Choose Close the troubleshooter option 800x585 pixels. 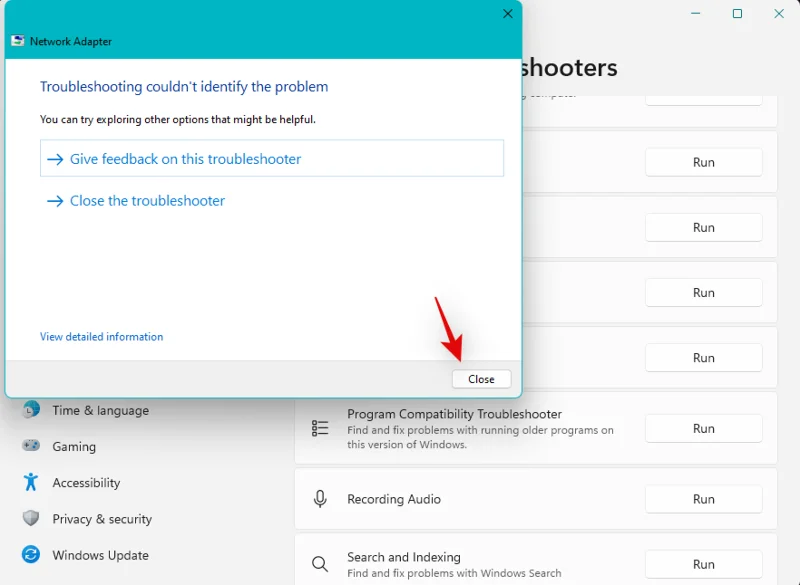pyautogui.click(x=147, y=201)
